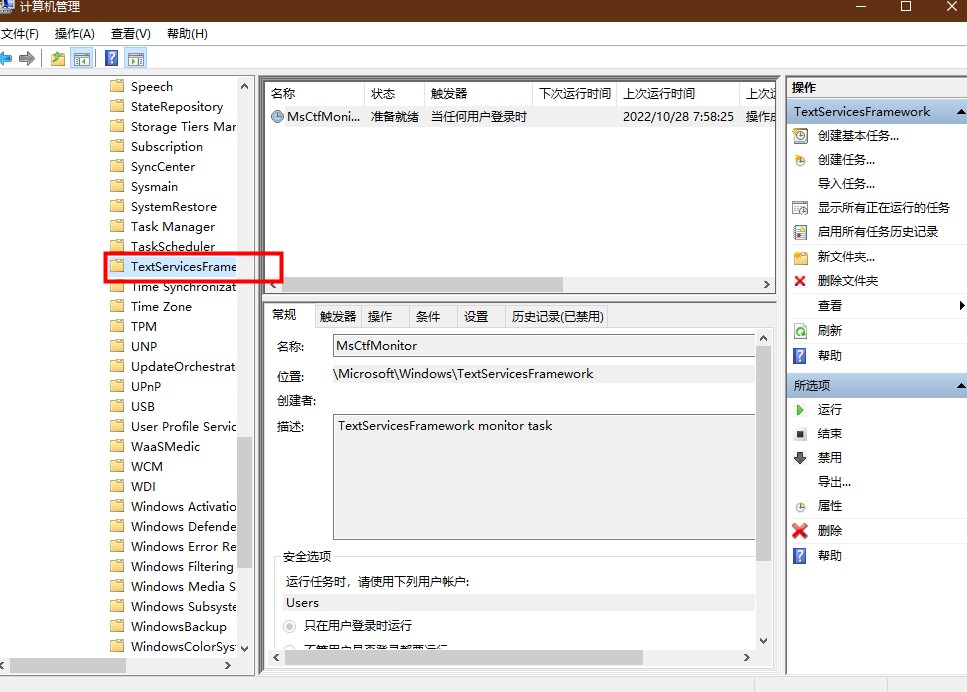Click the icon for 启用所有任务历史记录

click(x=800, y=232)
